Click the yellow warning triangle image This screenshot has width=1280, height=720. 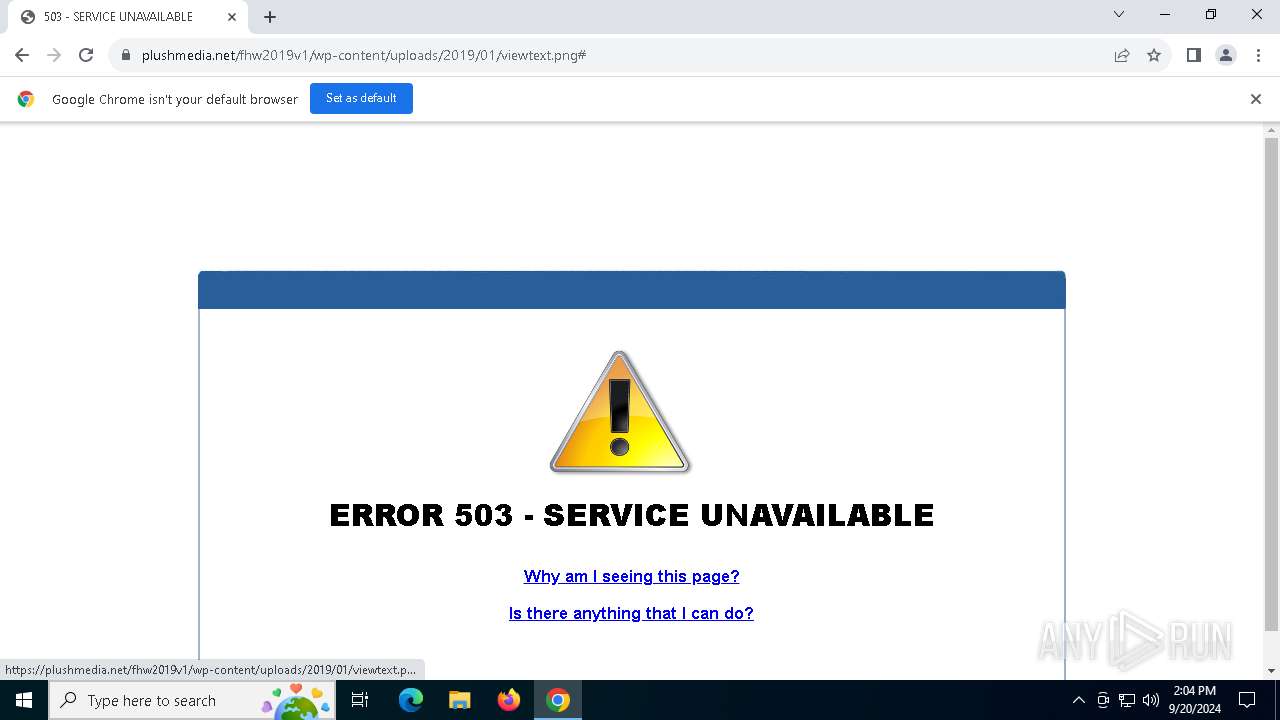pyautogui.click(x=620, y=411)
